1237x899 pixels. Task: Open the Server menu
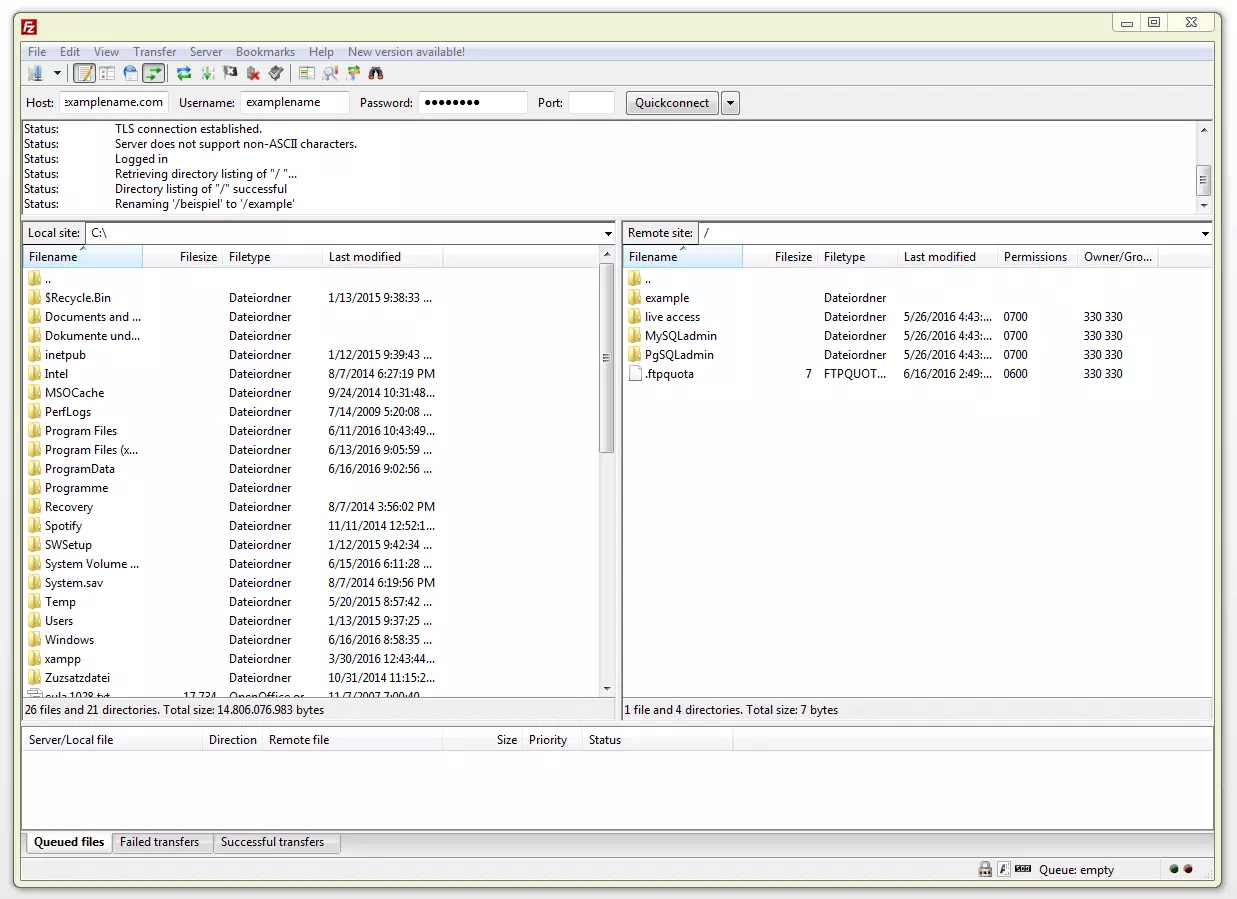pyautogui.click(x=206, y=52)
